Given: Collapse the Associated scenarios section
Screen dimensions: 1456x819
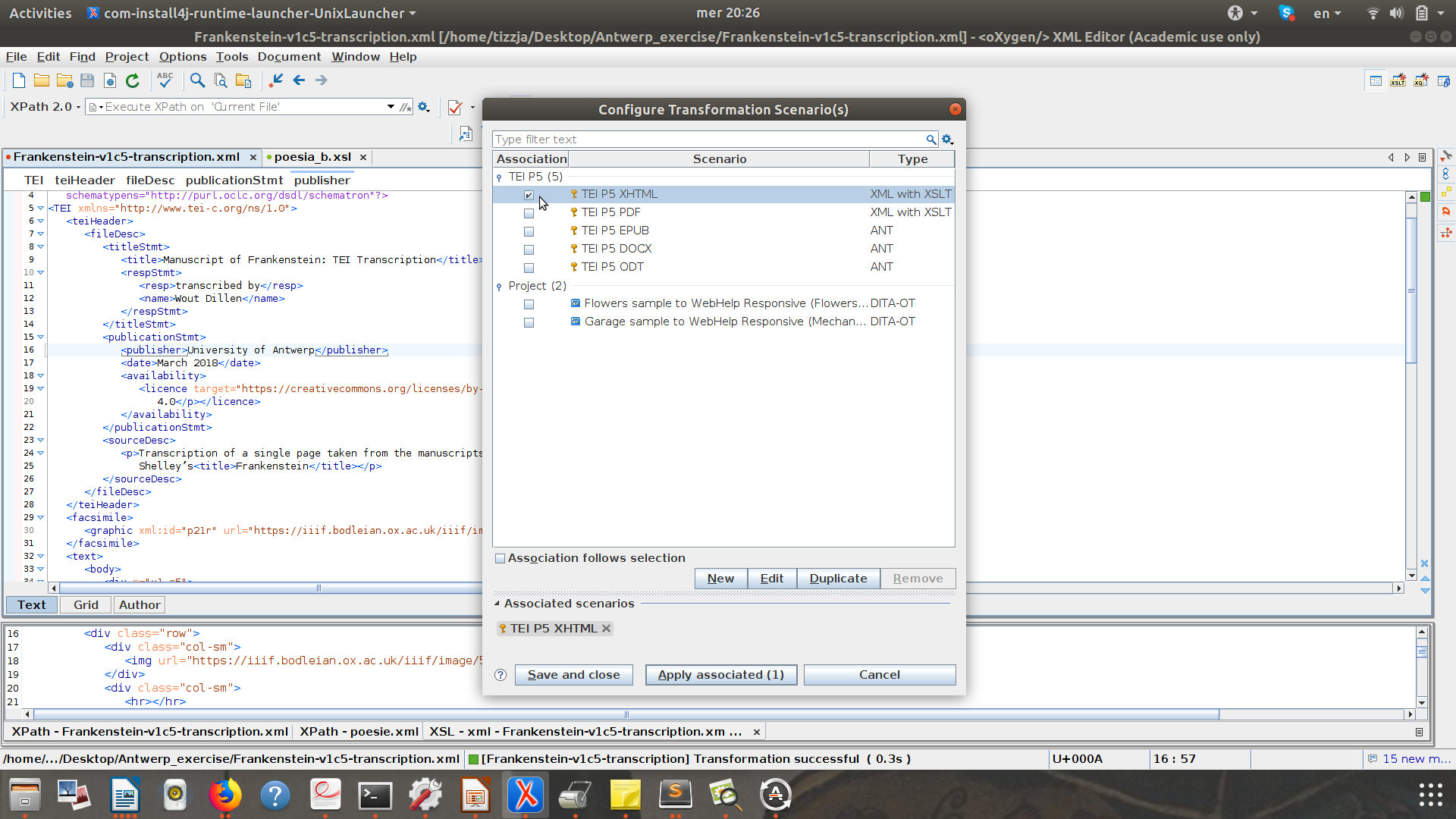Looking at the screenshot, I should pyautogui.click(x=497, y=604).
